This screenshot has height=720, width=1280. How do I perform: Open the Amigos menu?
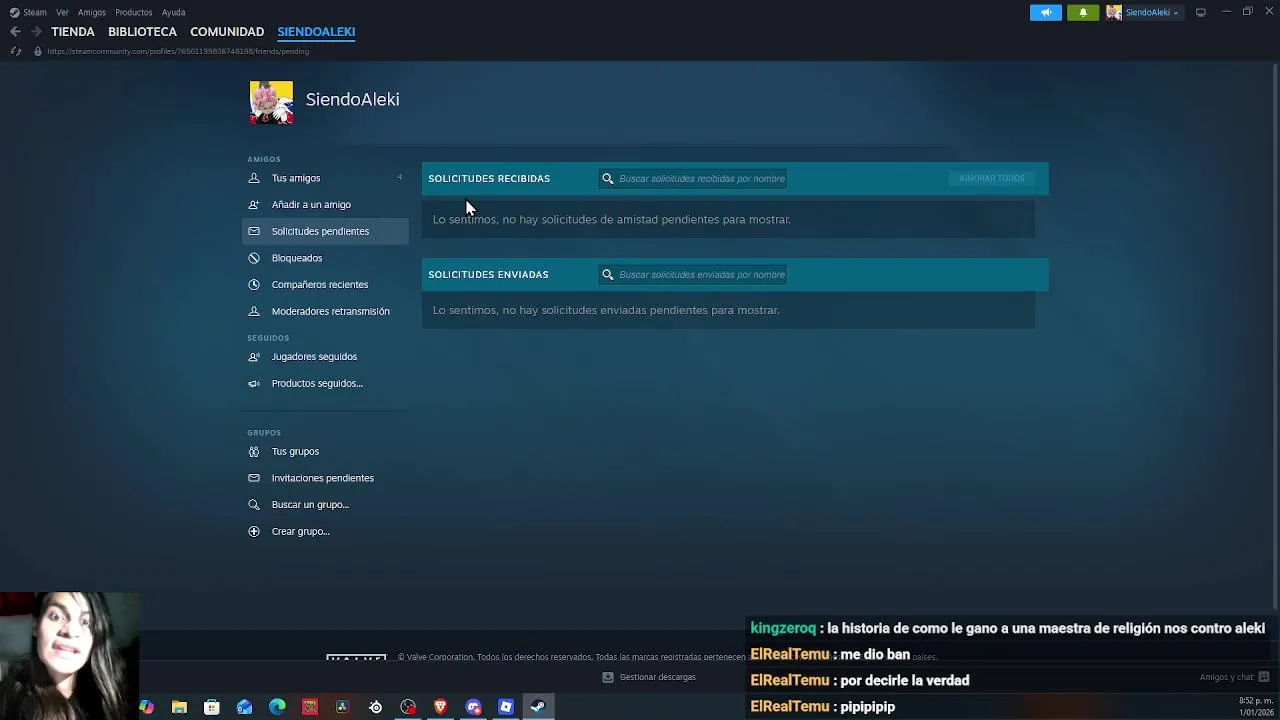coord(92,12)
